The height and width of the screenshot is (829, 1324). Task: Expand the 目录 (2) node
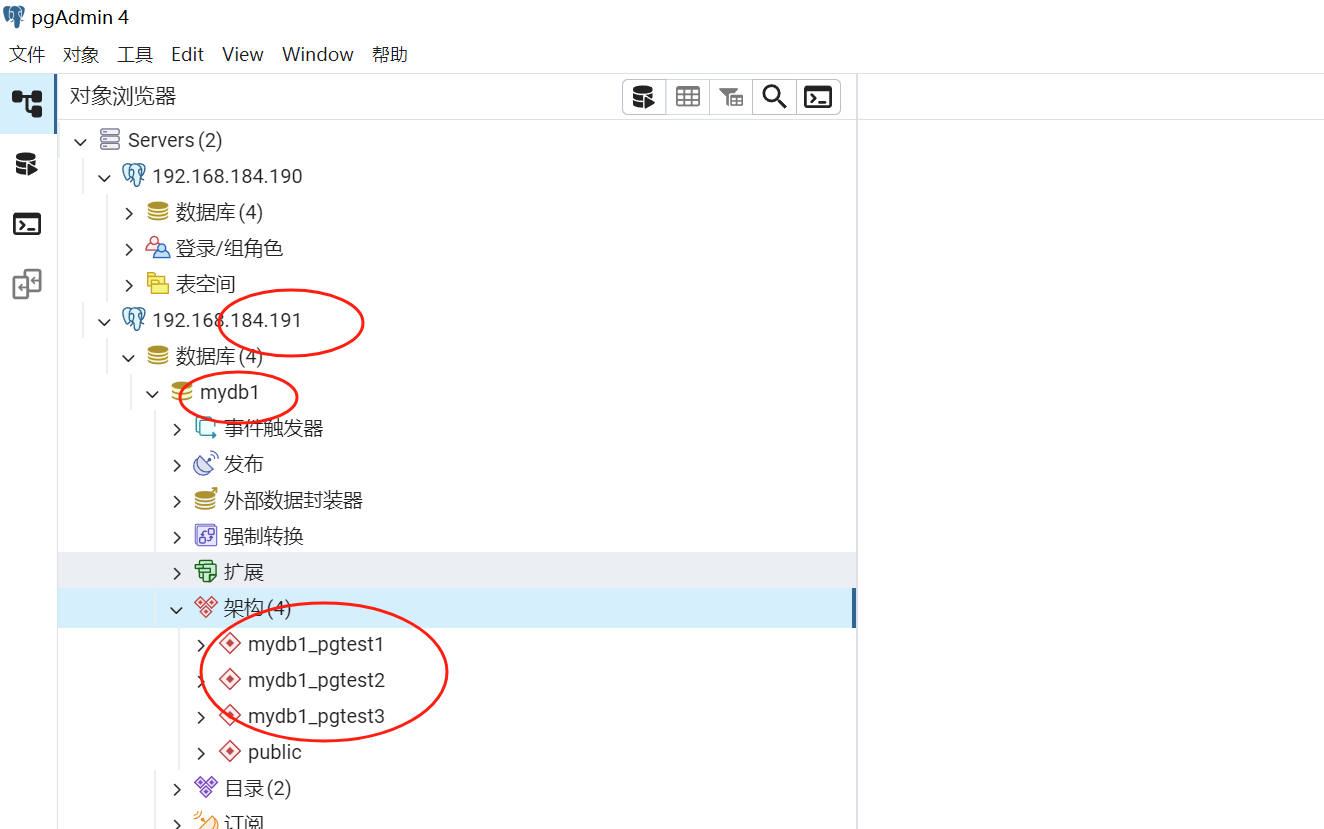point(177,789)
